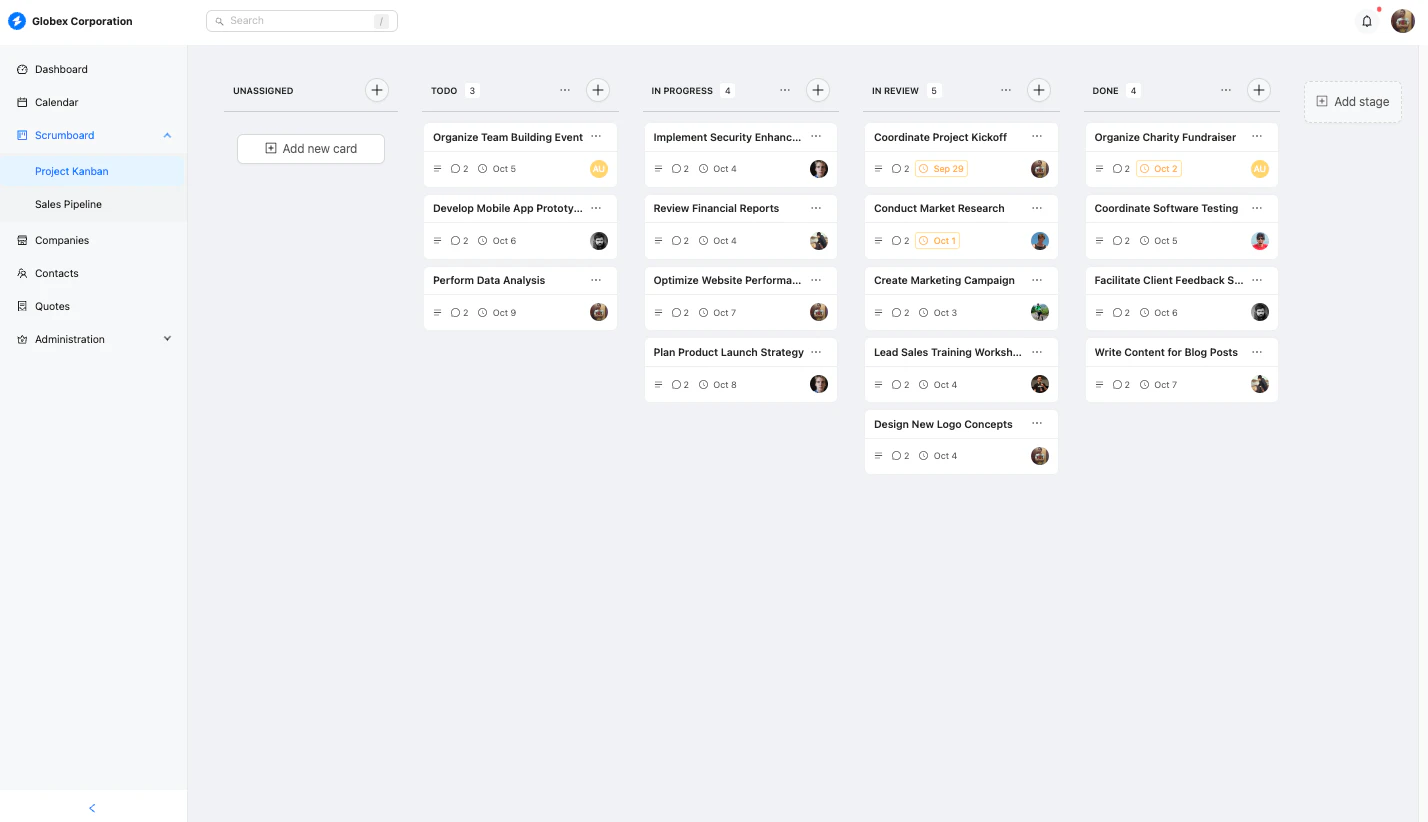Open options on the Organize Team Building Event card
This screenshot has width=1428, height=822.
tap(598, 137)
